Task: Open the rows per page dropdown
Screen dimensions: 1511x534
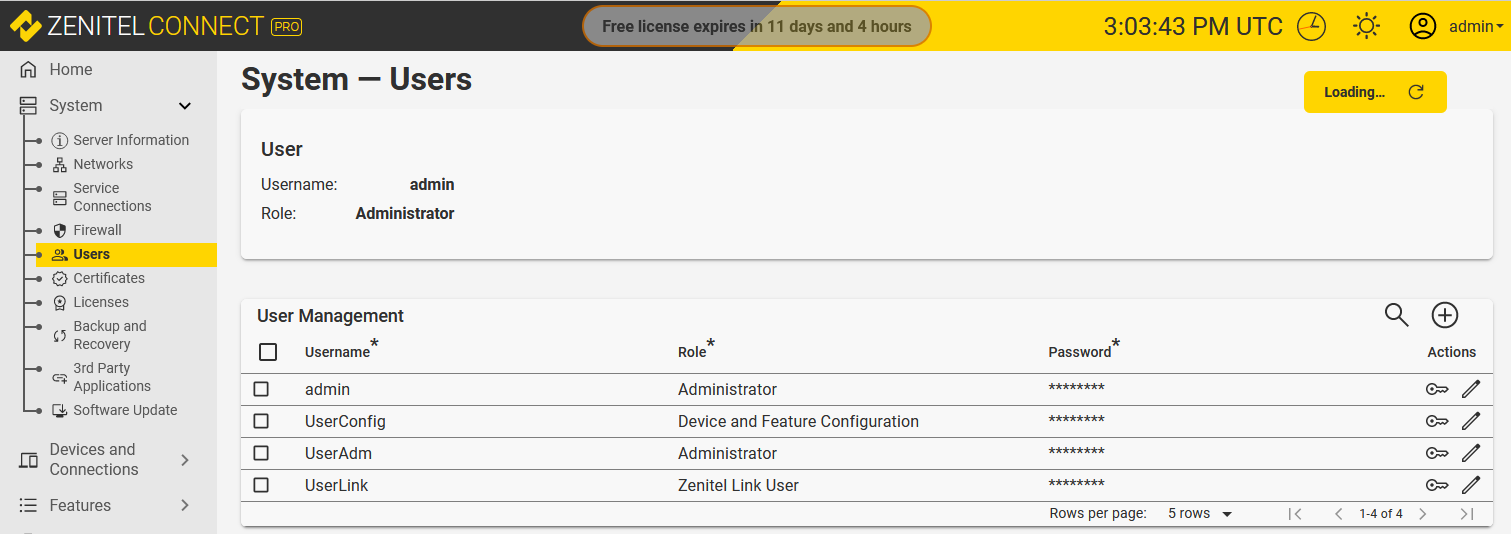Action: (1199, 514)
